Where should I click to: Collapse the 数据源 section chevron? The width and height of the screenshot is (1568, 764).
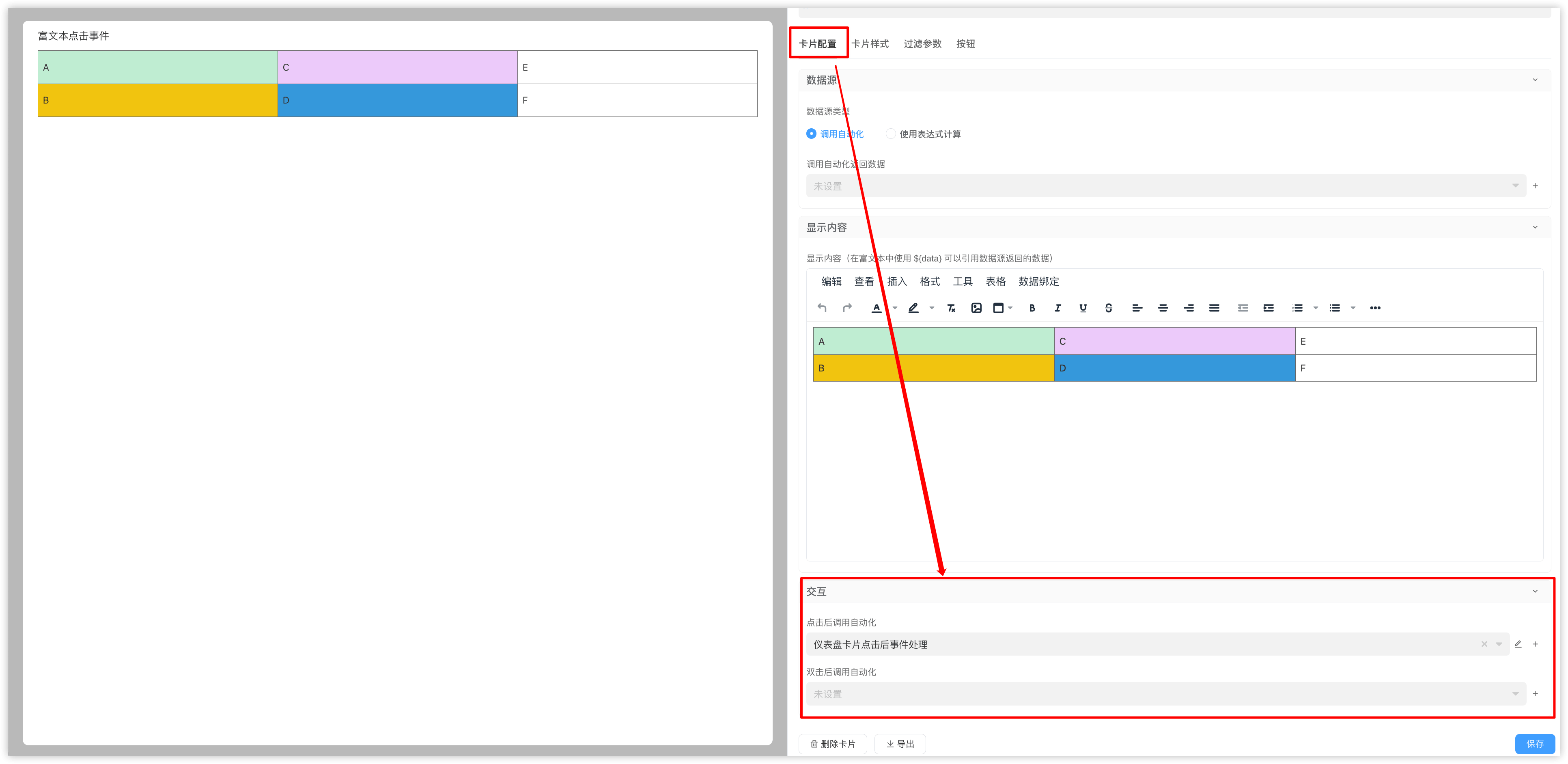[x=1535, y=80]
